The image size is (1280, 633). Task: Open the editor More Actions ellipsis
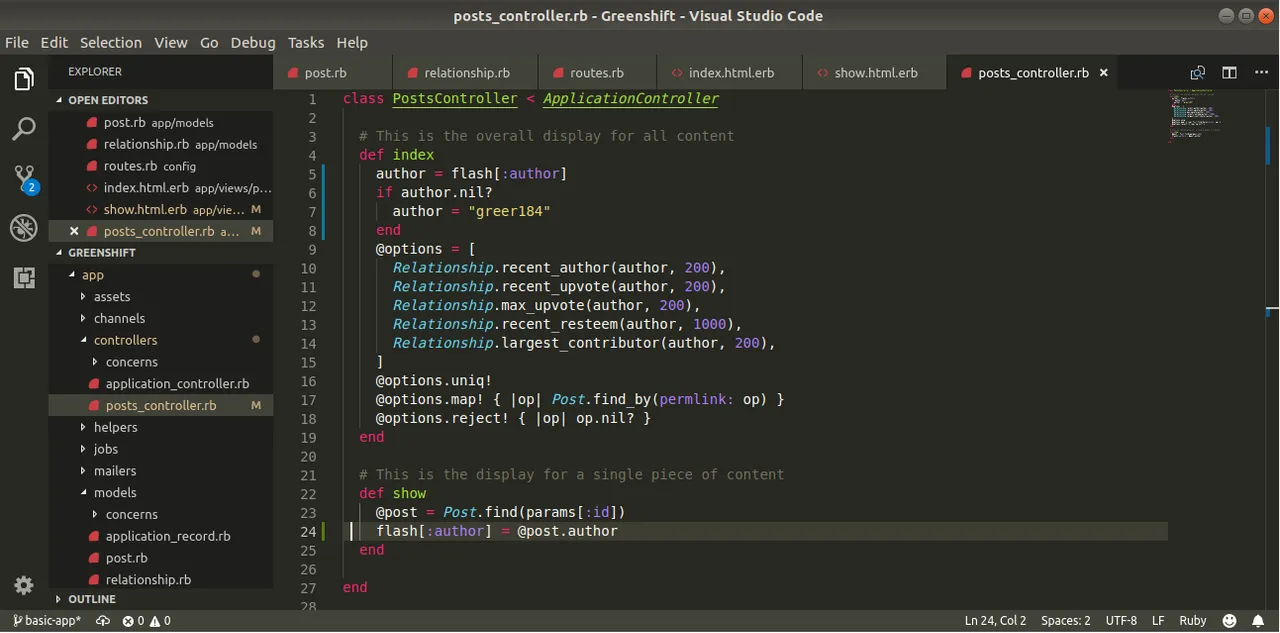(1261, 73)
